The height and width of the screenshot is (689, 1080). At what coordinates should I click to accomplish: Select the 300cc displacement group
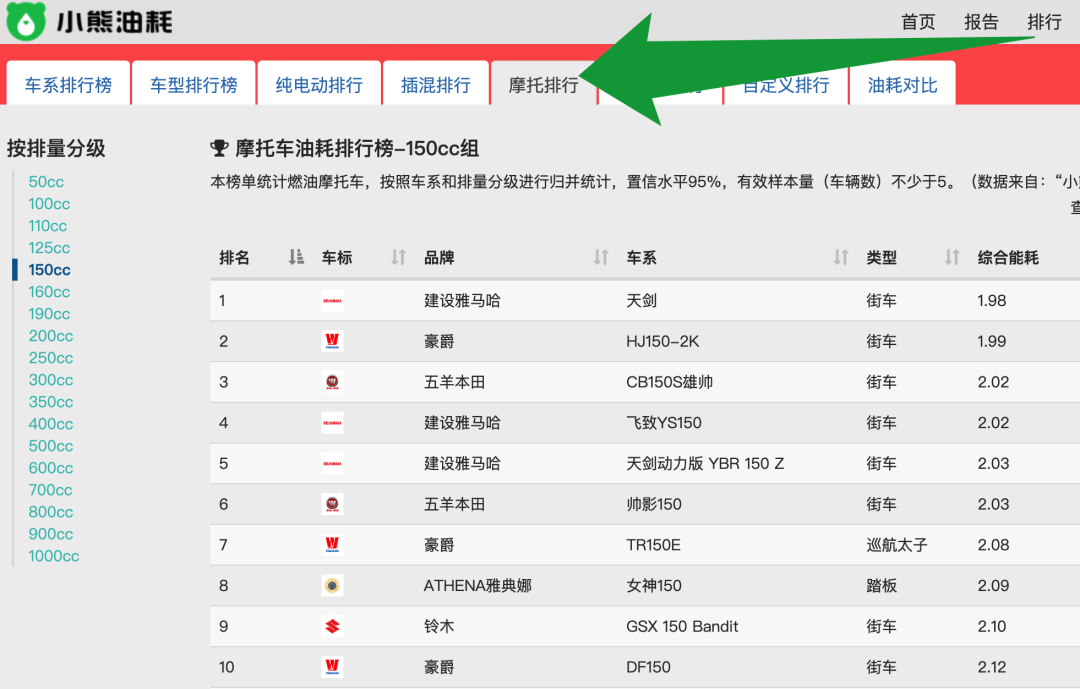pos(50,380)
